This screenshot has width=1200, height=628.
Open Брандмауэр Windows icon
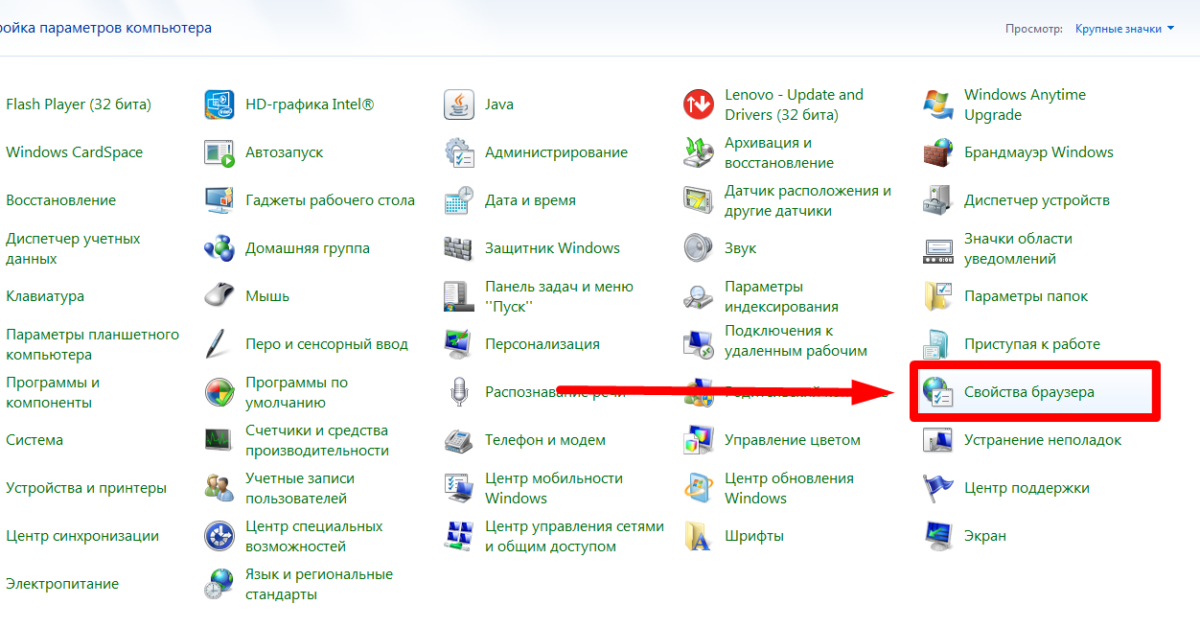click(x=938, y=152)
